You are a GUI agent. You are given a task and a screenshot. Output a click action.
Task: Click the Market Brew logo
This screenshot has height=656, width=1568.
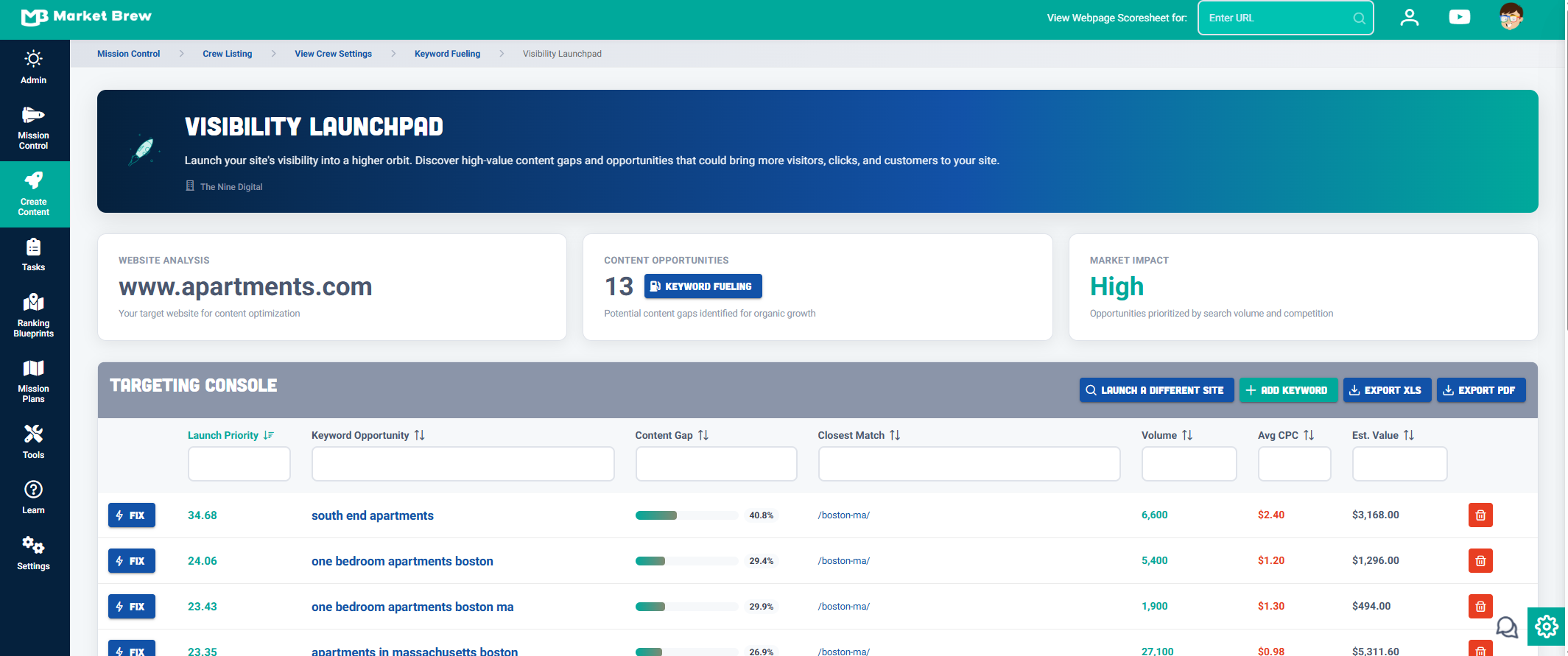(x=86, y=16)
